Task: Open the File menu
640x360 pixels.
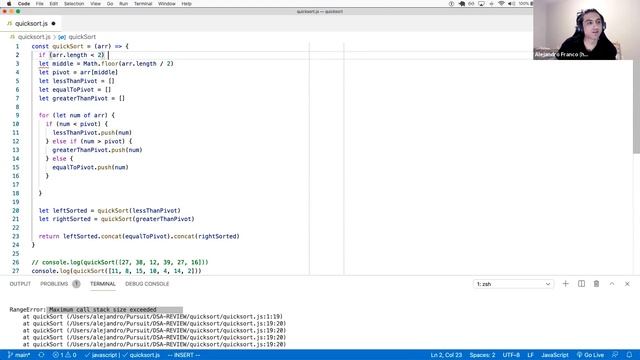Action: click(40, 4)
